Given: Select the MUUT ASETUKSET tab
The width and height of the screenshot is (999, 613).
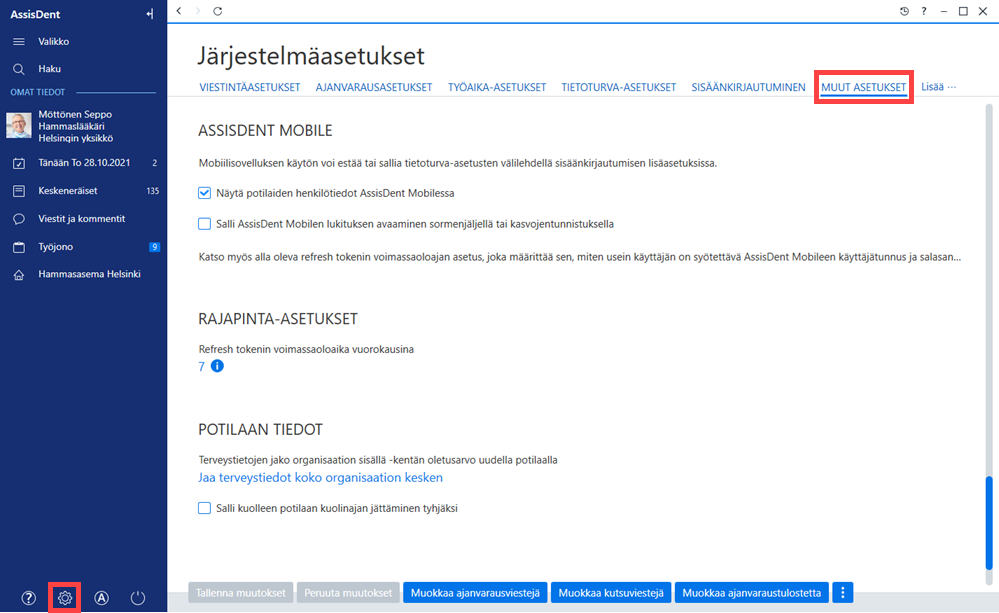Looking at the screenshot, I should [x=863, y=87].
